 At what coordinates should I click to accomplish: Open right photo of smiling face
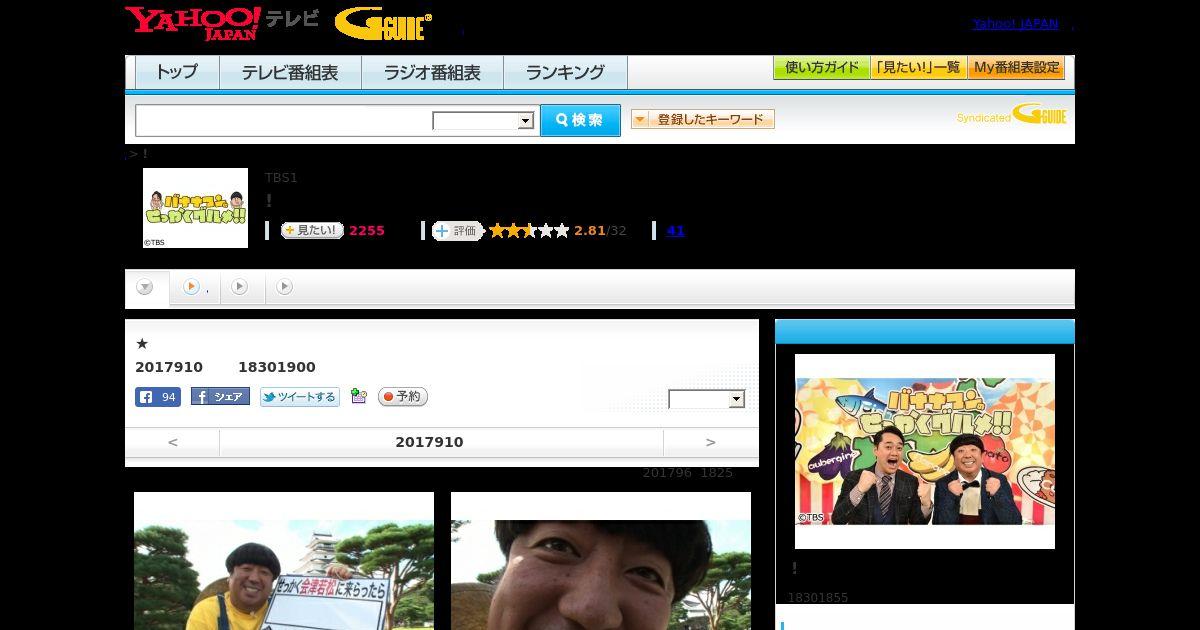601,561
